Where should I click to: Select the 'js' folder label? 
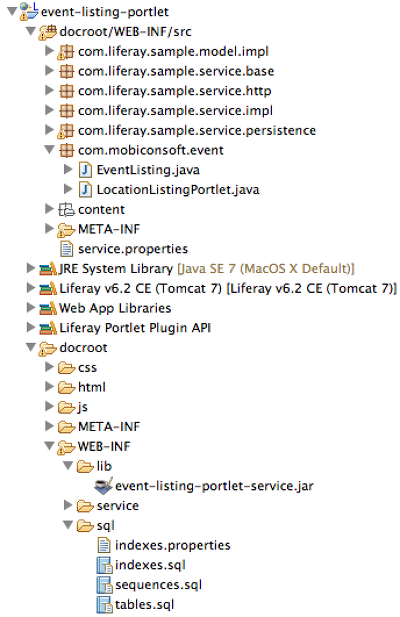[83, 407]
